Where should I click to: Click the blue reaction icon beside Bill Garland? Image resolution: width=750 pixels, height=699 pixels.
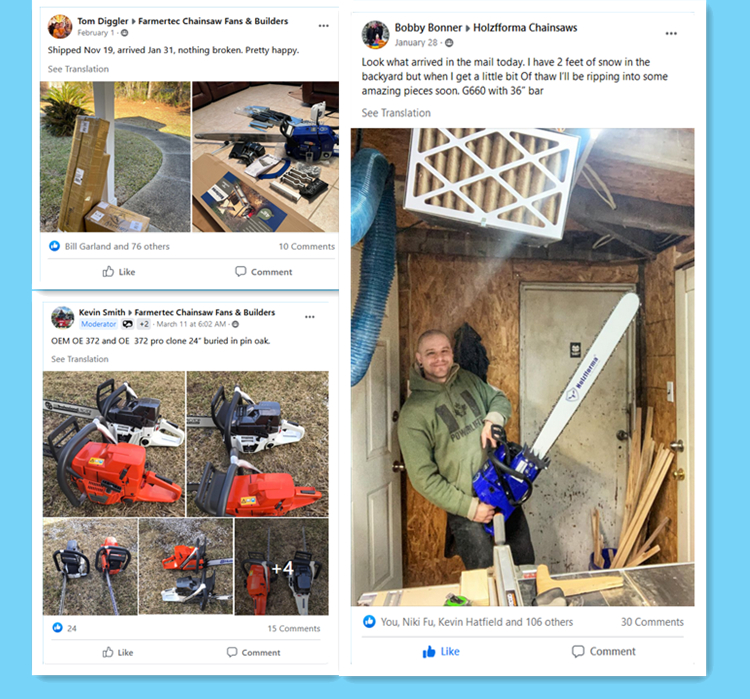55,246
